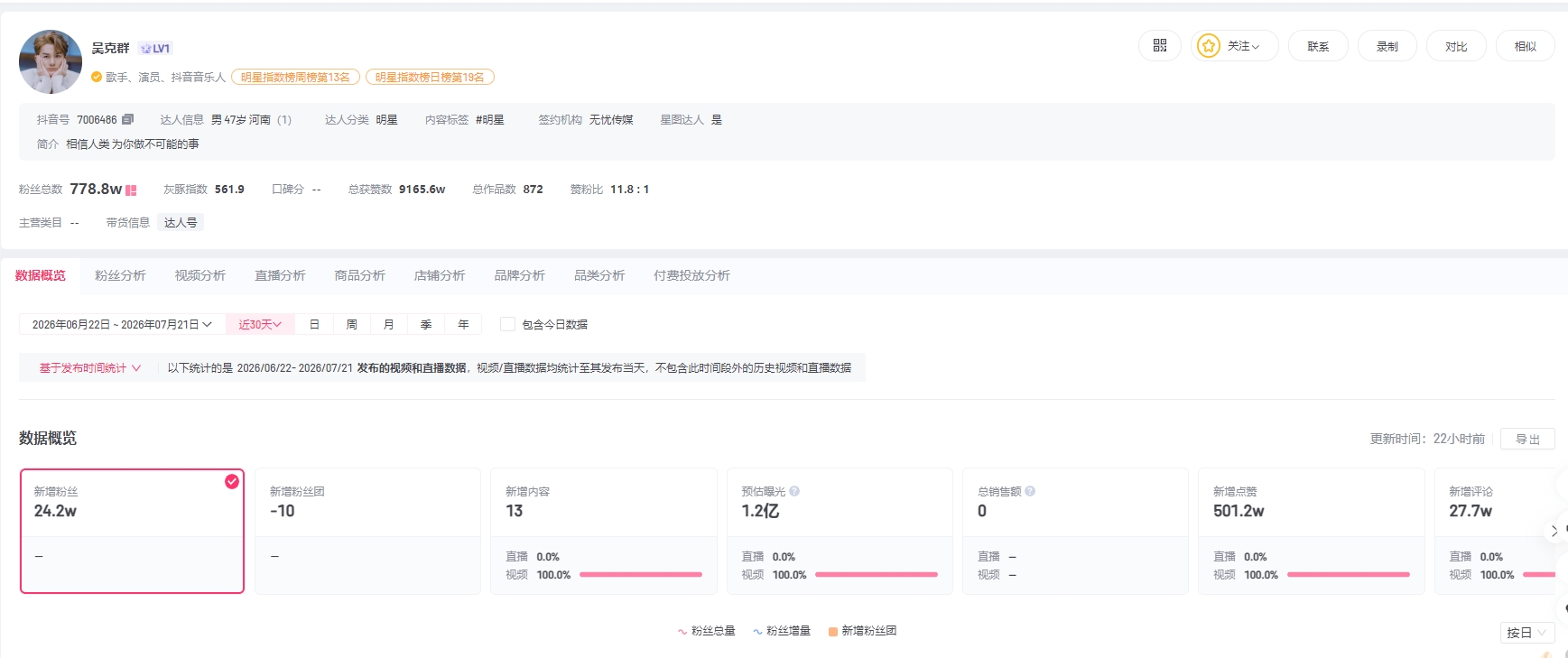Open help icon next to 预估曝光
The height and width of the screenshot is (658, 1568).
[794, 491]
